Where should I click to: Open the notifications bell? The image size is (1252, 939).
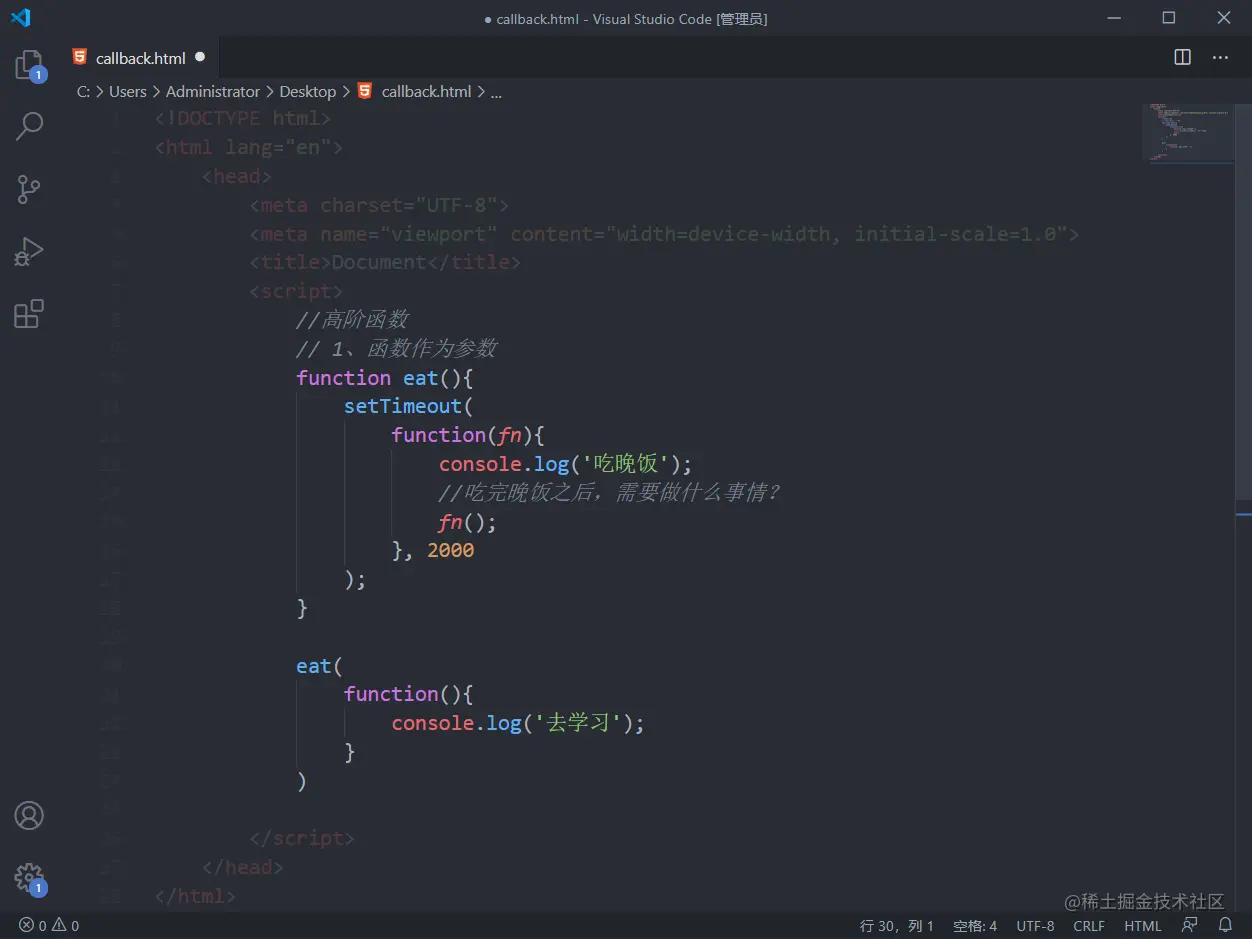1225,925
